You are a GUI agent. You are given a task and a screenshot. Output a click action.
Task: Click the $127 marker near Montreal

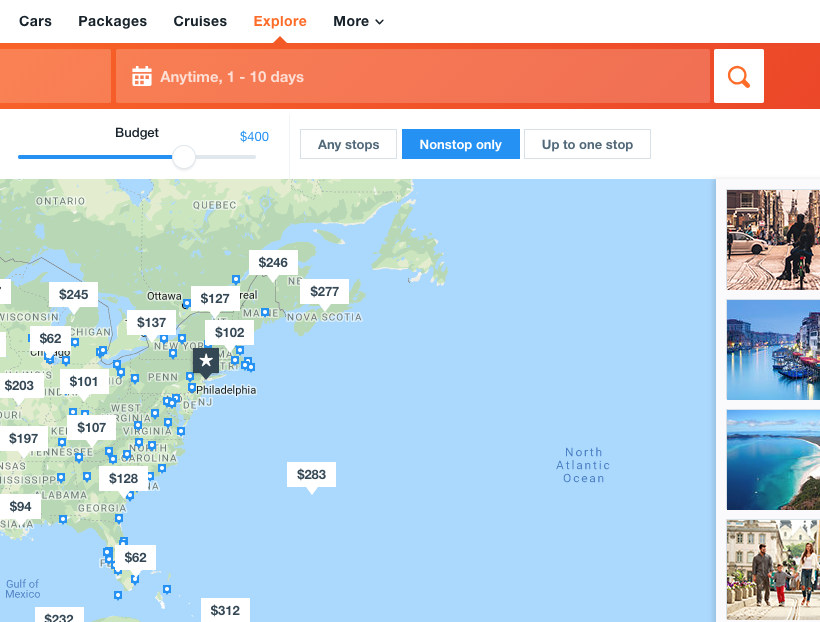tap(214, 298)
